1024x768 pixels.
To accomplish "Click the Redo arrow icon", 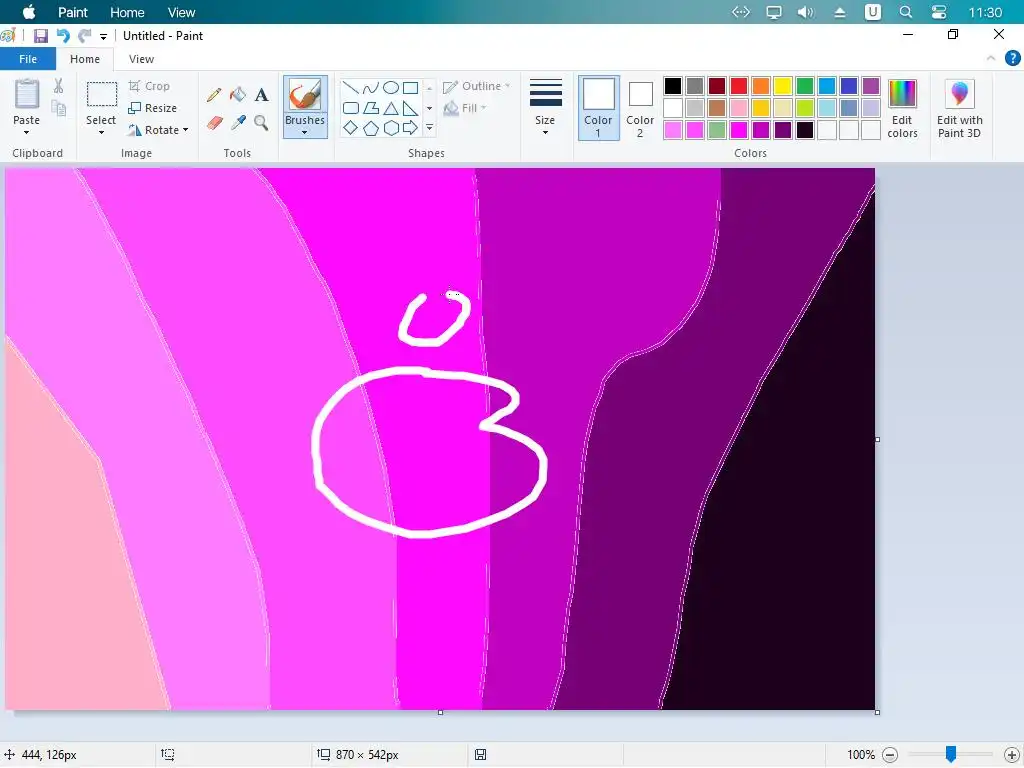I will (x=84, y=36).
